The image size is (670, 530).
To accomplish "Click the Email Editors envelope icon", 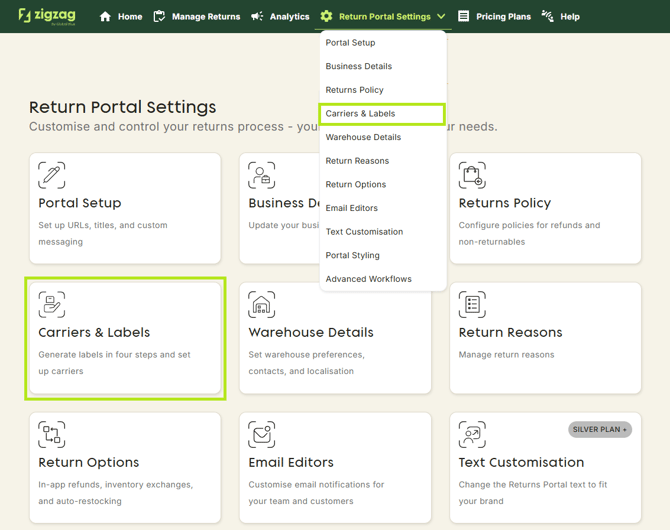I will point(262,434).
